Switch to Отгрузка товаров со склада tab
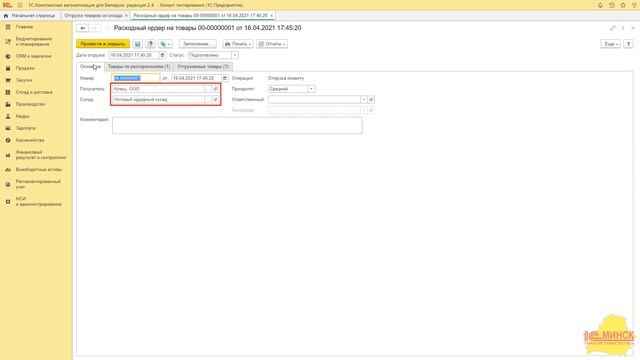The width and height of the screenshot is (640, 360). coord(93,16)
